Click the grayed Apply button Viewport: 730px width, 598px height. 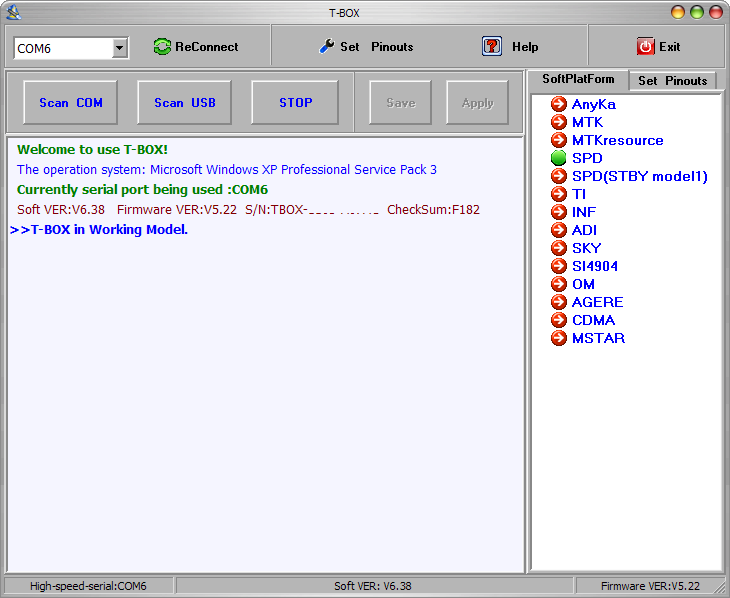477,102
